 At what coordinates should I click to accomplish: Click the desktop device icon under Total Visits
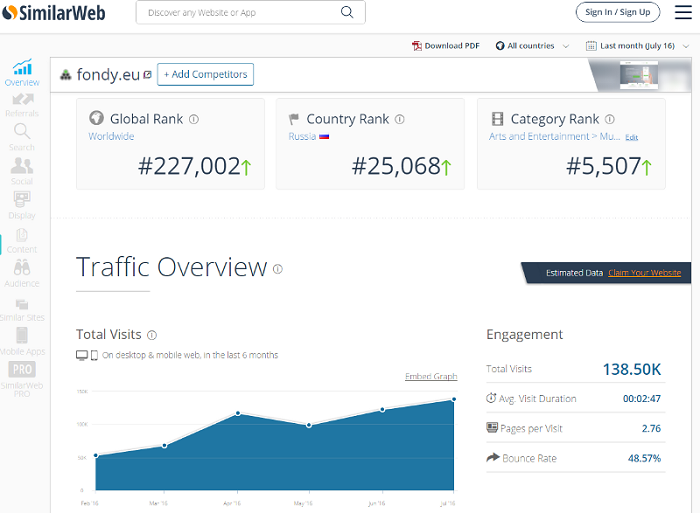82,355
